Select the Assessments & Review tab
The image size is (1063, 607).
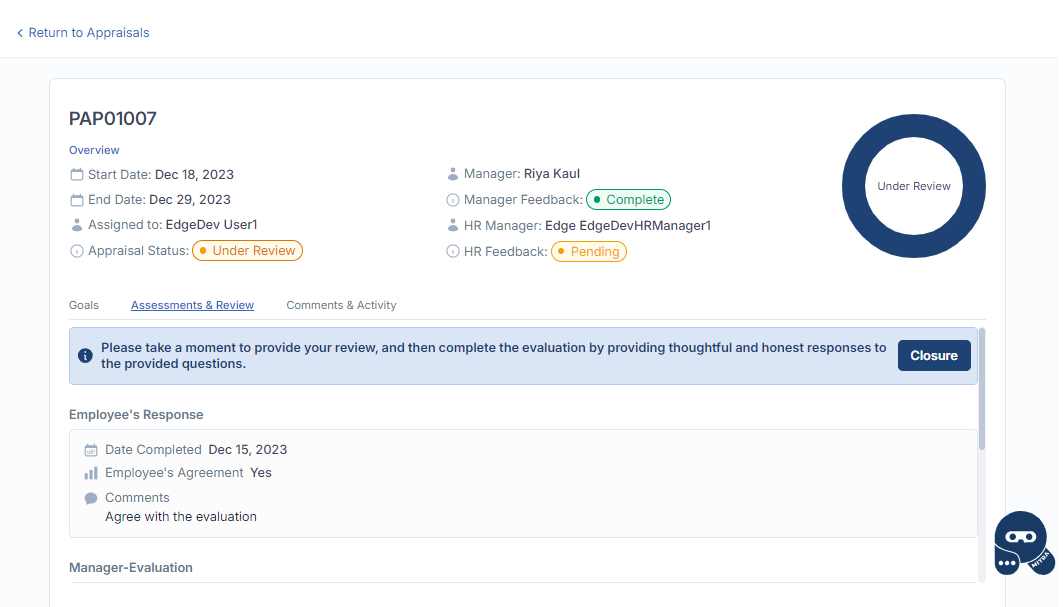click(x=192, y=305)
